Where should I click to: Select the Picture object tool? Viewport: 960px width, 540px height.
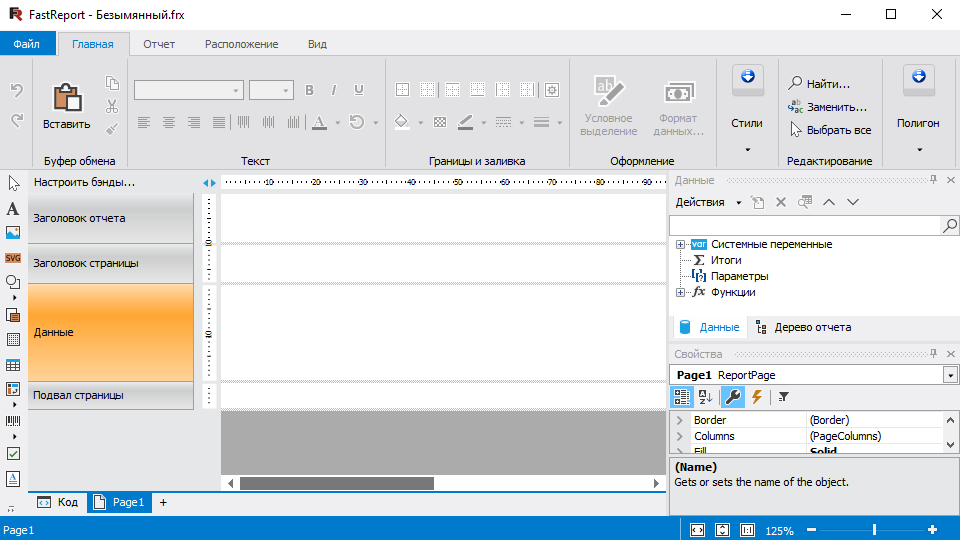(x=13, y=233)
